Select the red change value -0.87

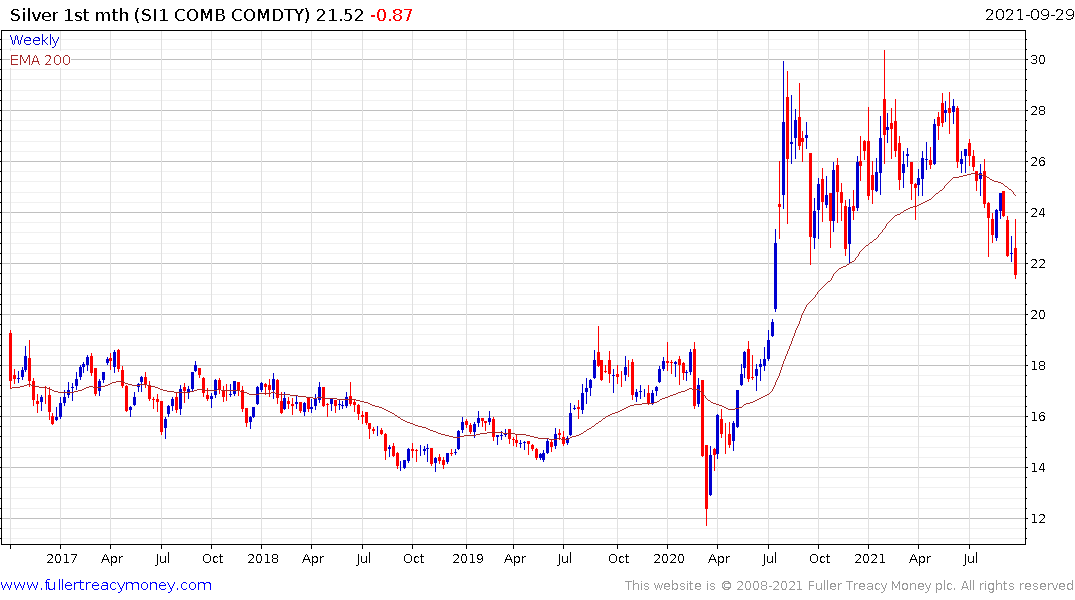pos(391,15)
